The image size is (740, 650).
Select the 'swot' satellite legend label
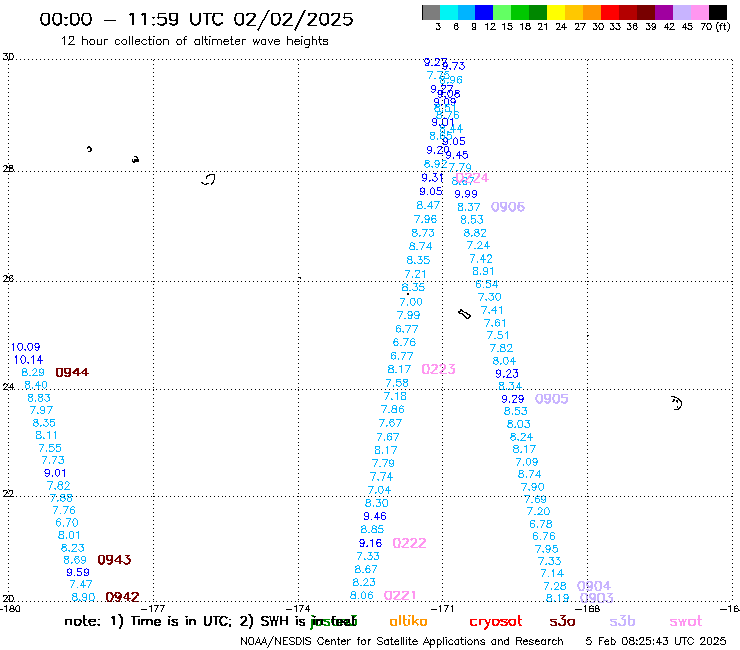686,622
